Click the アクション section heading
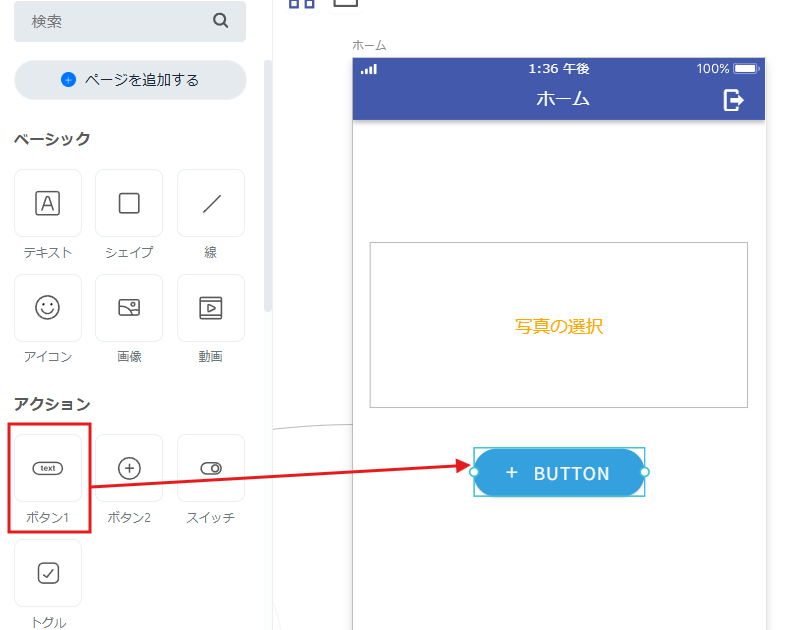811x630 pixels. pos(52,404)
